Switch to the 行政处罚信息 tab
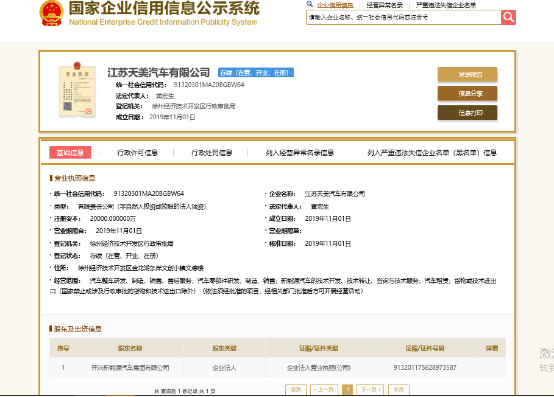 tap(212, 153)
